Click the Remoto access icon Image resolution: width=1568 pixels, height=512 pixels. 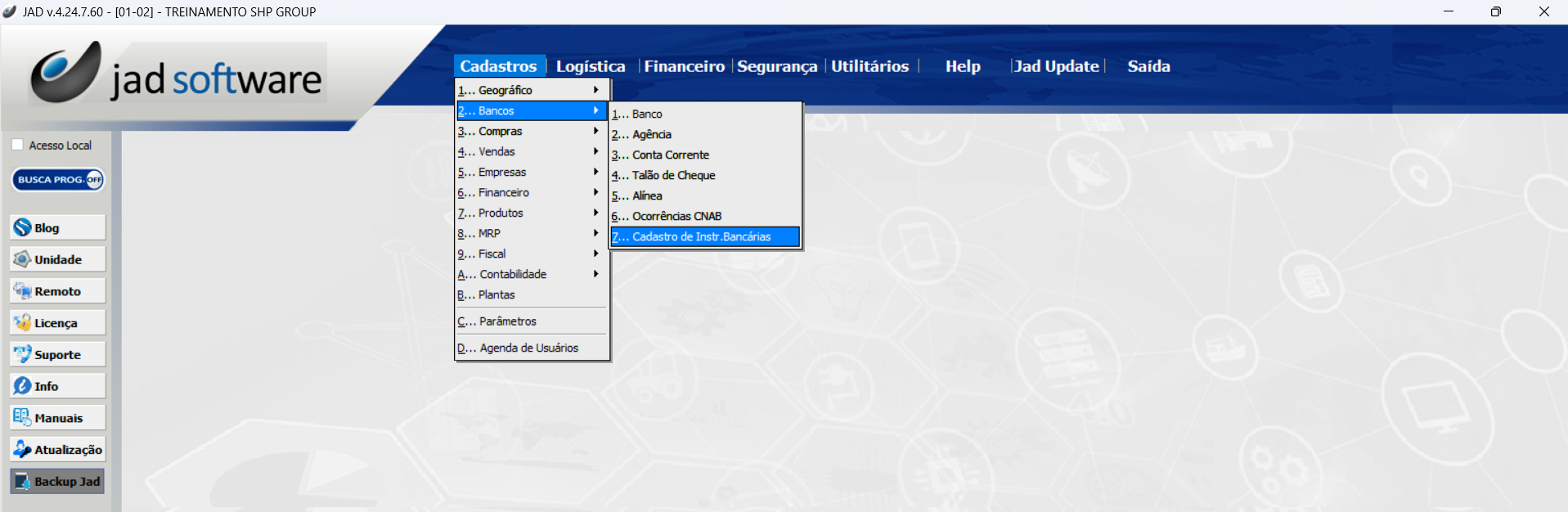pyautogui.click(x=23, y=291)
